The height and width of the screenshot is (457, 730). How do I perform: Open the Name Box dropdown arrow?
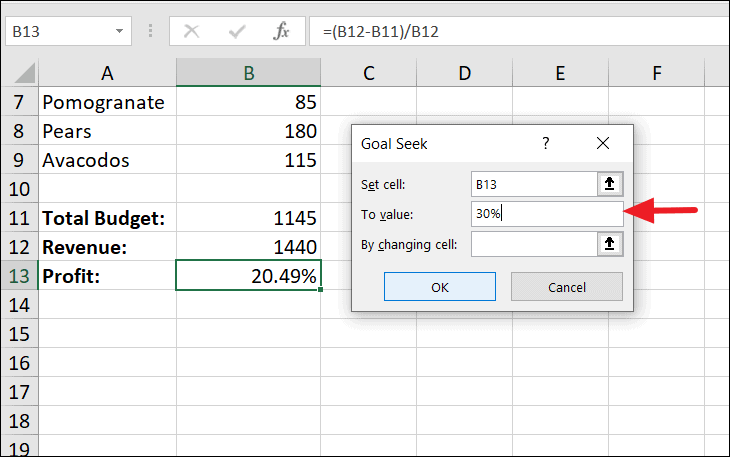point(120,31)
